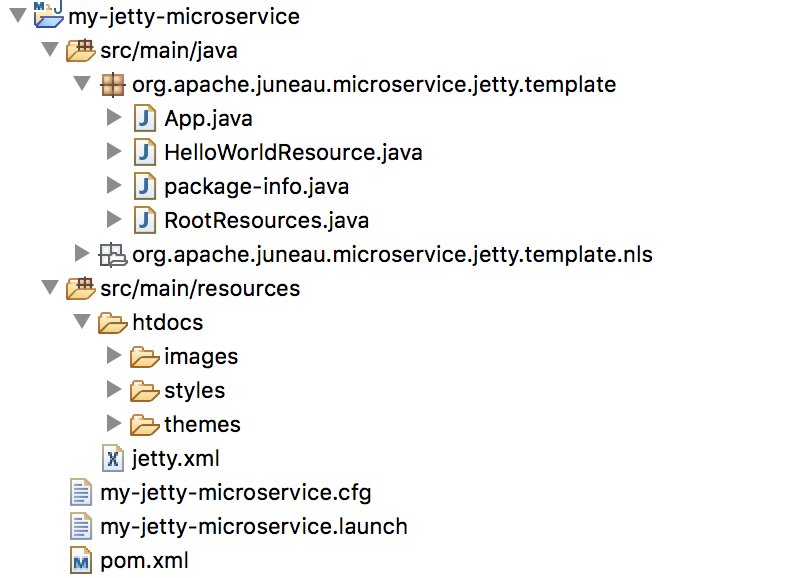Click the Java class icon beside App.java

pos(145,118)
